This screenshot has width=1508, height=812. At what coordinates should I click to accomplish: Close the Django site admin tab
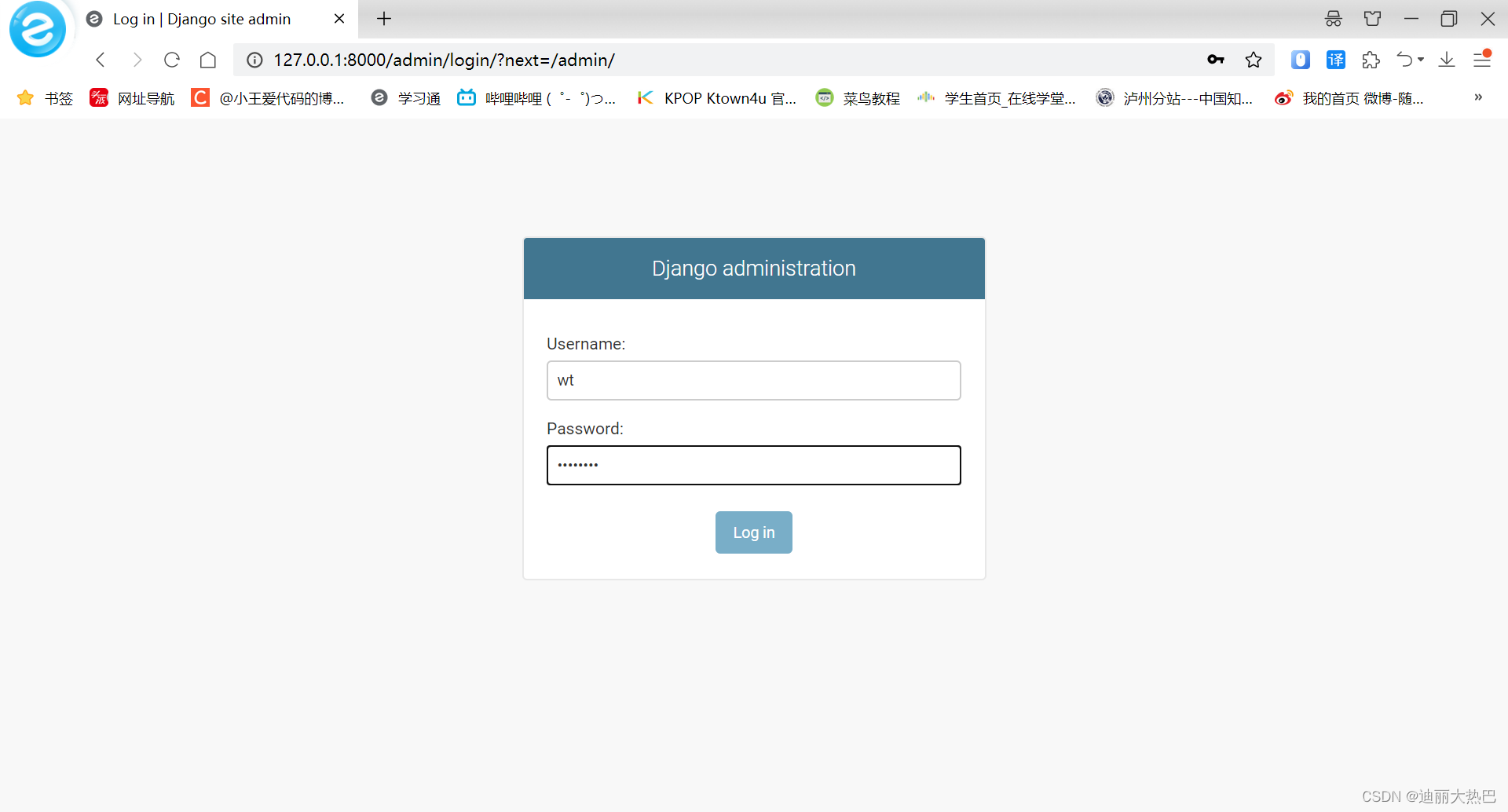click(x=339, y=19)
